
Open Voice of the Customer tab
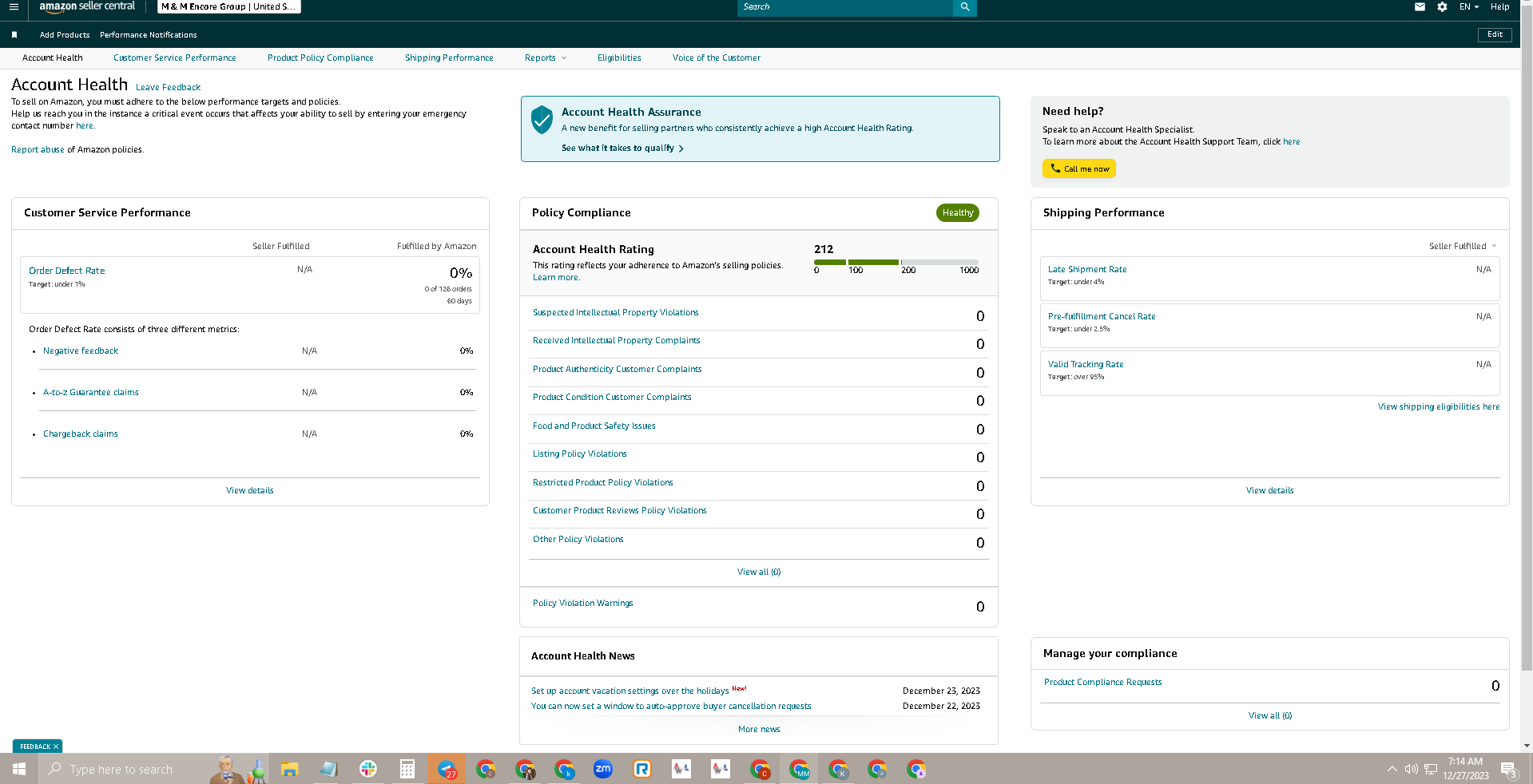click(717, 57)
